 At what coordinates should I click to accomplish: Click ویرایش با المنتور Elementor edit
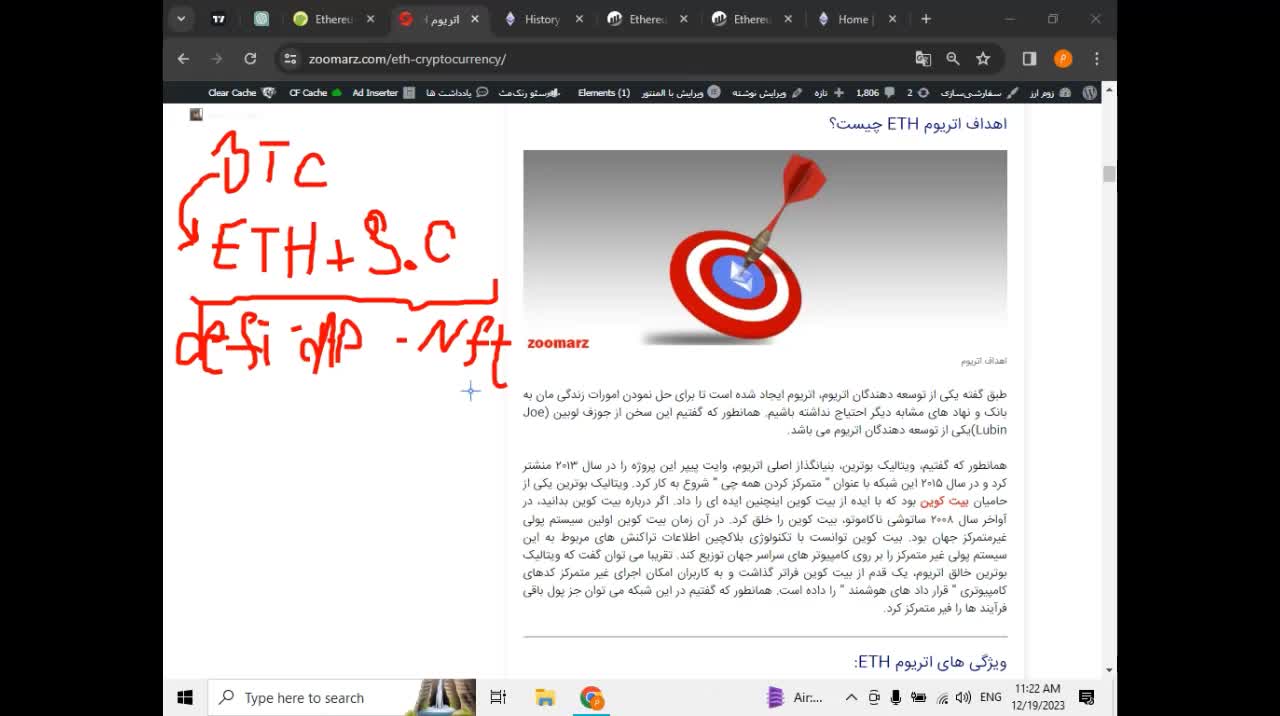tap(680, 92)
